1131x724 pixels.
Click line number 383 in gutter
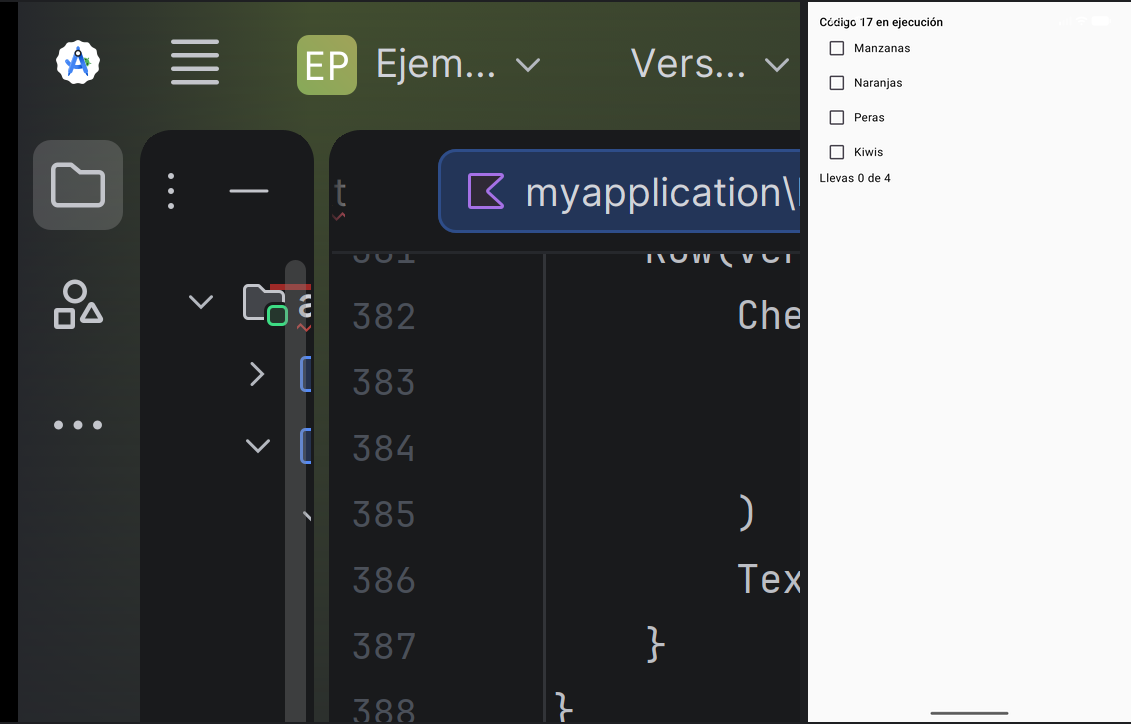384,382
